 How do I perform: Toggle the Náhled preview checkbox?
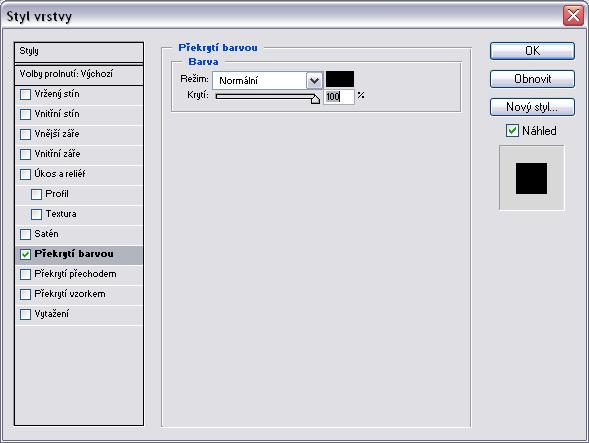pos(512,131)
